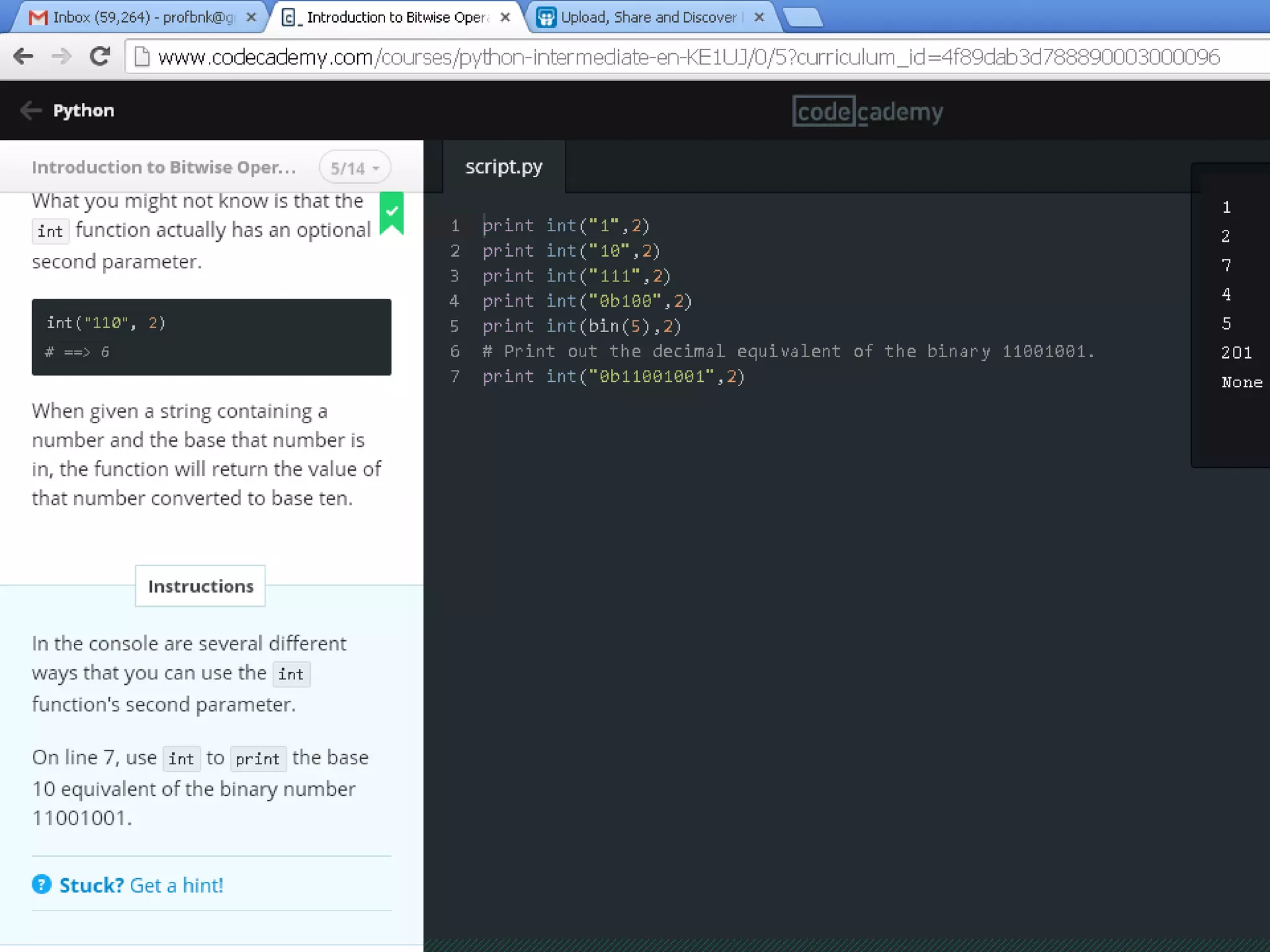Close the Introduction to Bitwise tab
Screen dimensions: 1270x952
(505, 17)
